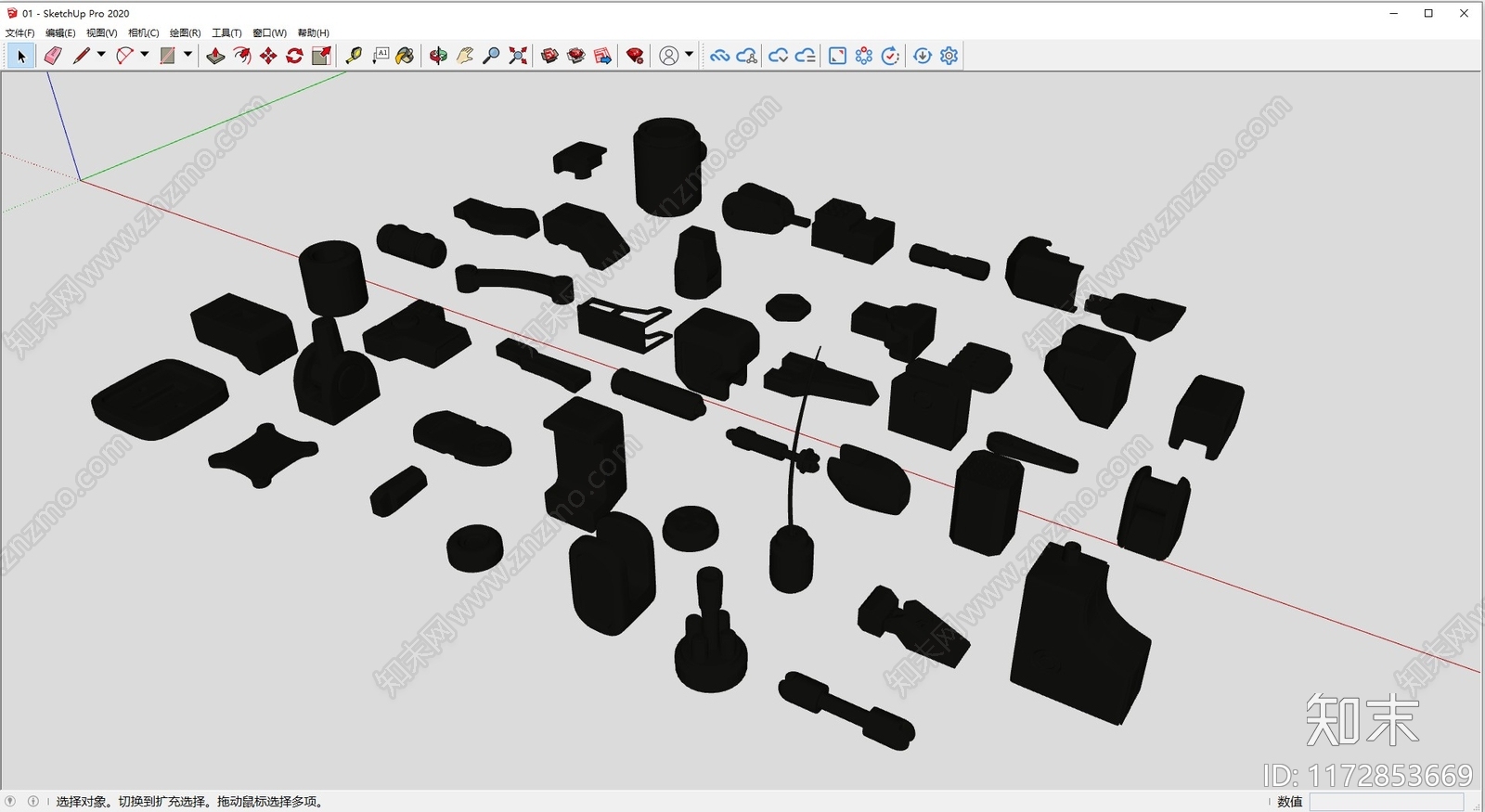Click the large black backpack-shaped model
Viewport: 1485px width, 812px height.
pos(1079,633)
